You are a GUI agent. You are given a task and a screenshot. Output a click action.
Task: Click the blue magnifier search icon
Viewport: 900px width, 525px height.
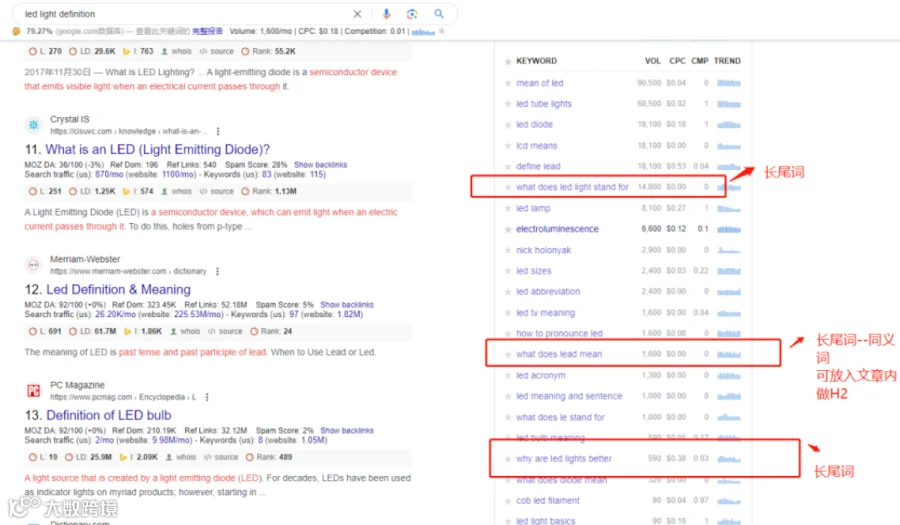click(x=439, y=14)
